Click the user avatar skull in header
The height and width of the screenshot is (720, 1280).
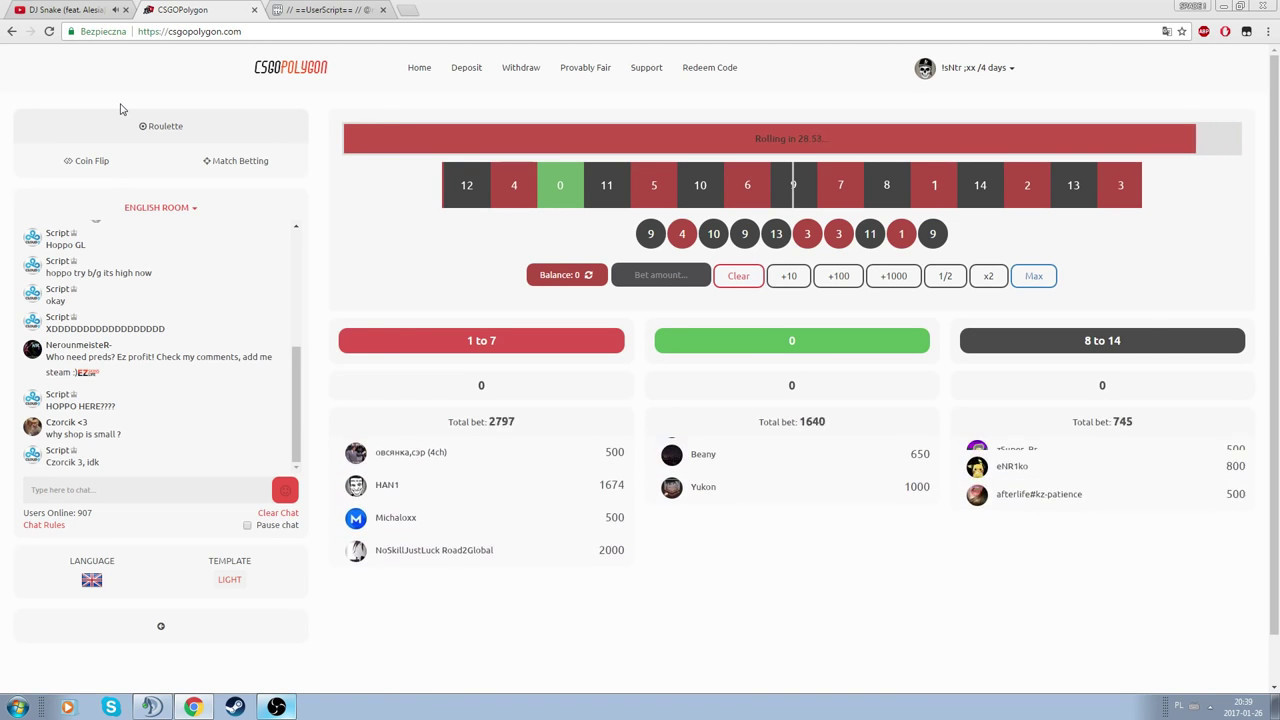coord(925,68)
